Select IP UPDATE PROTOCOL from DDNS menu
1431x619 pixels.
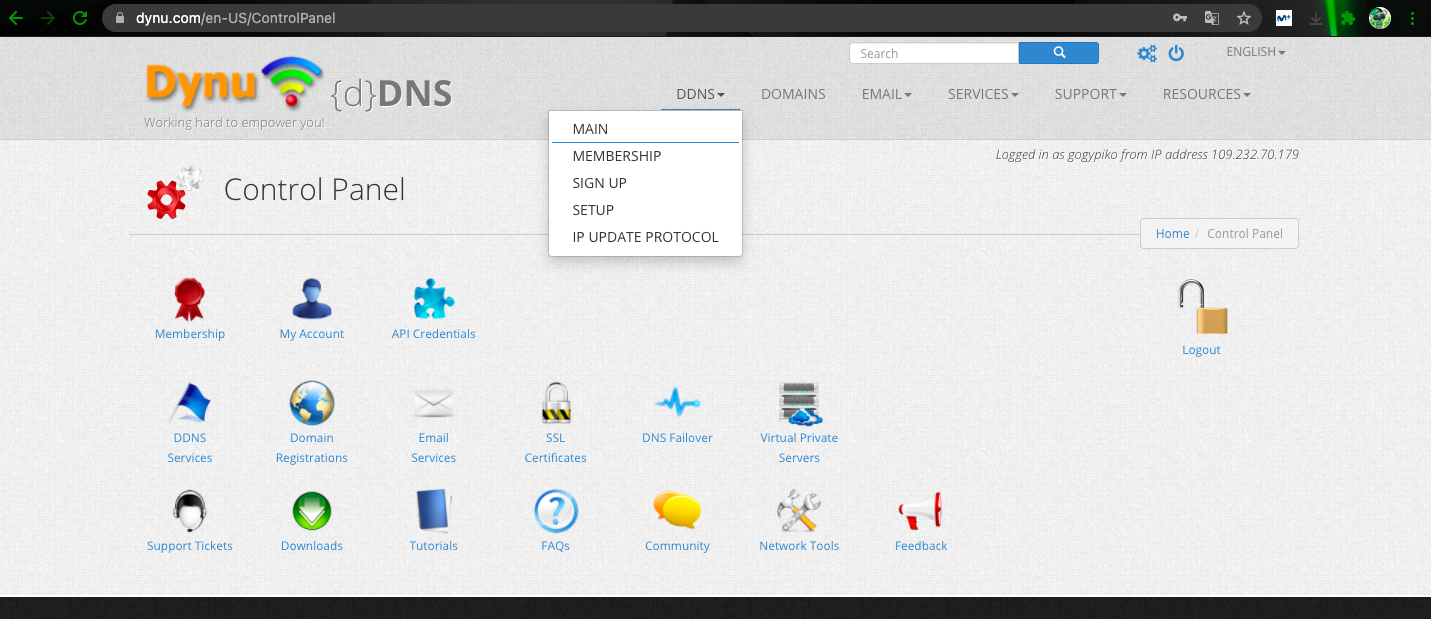pos(645,237)
